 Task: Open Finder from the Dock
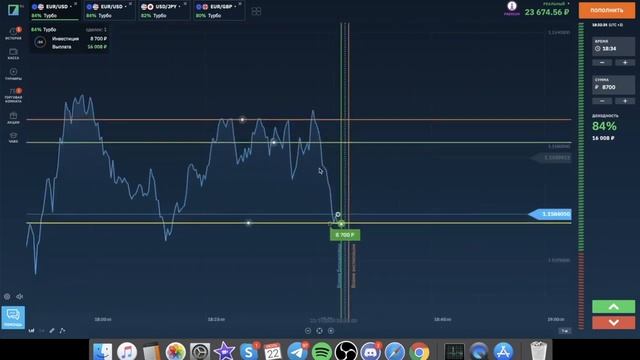tap(102, 351)
